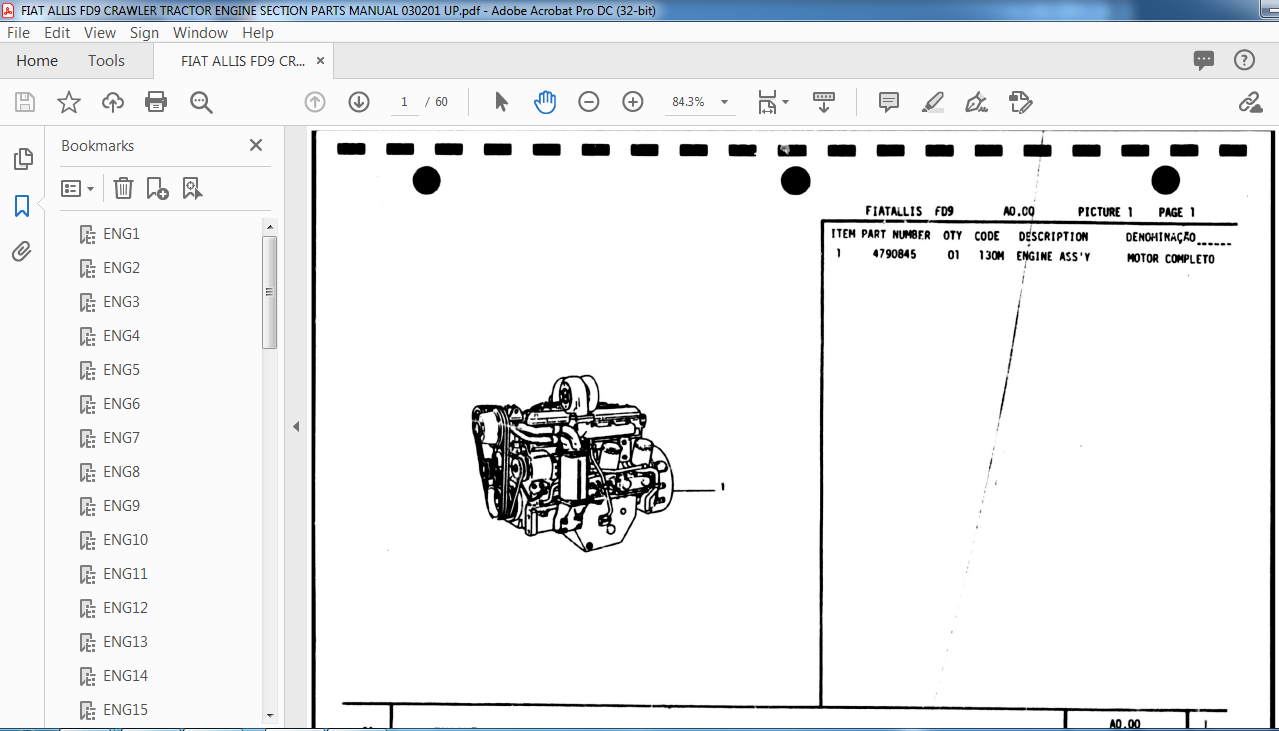Image resolution: width=1279 pixels, height=731 pixels.
Task: Close the FIAT ALLIS document tab
Action: point(320,60)
